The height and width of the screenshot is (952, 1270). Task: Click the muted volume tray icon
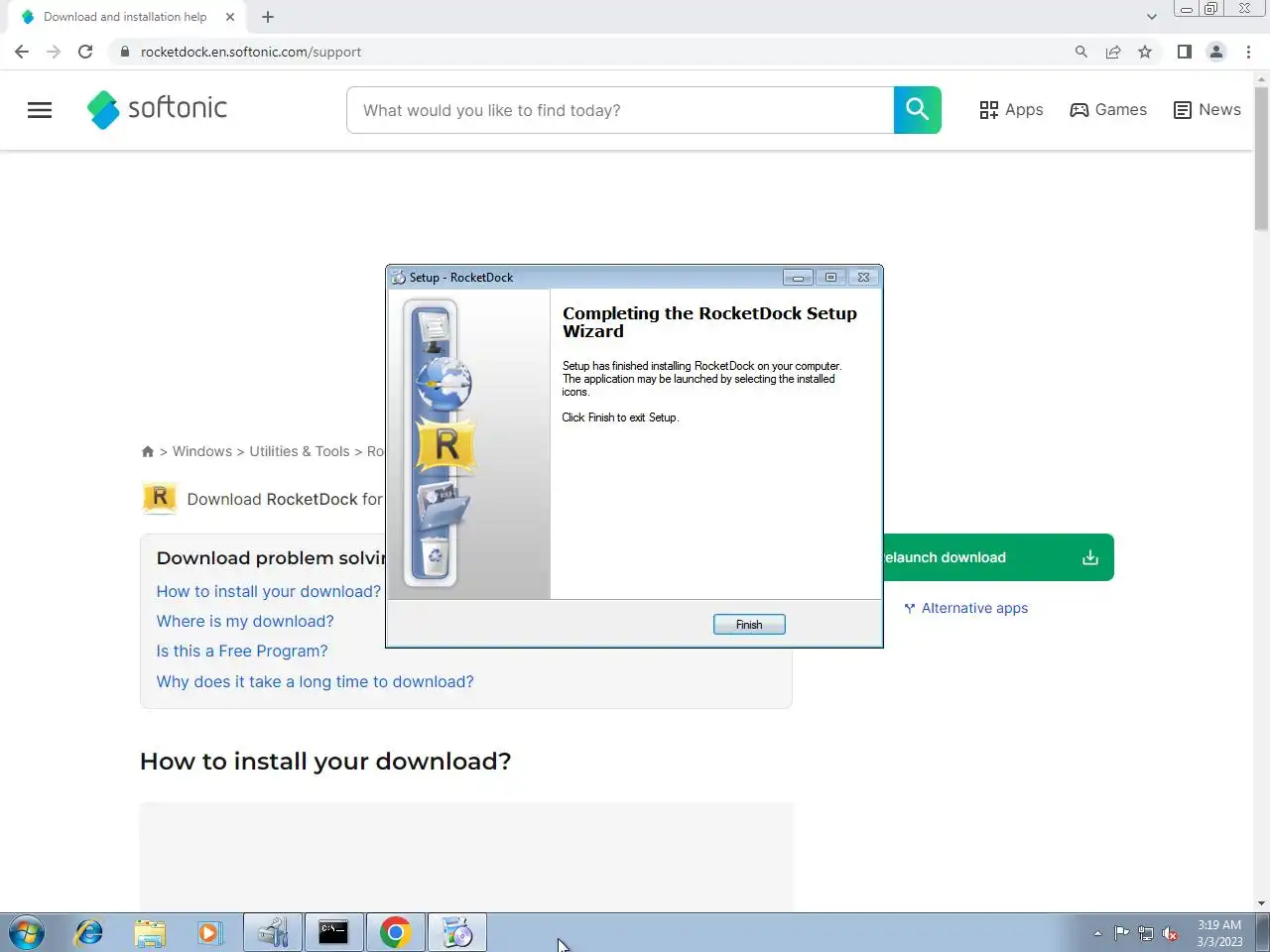point(1171,933)
